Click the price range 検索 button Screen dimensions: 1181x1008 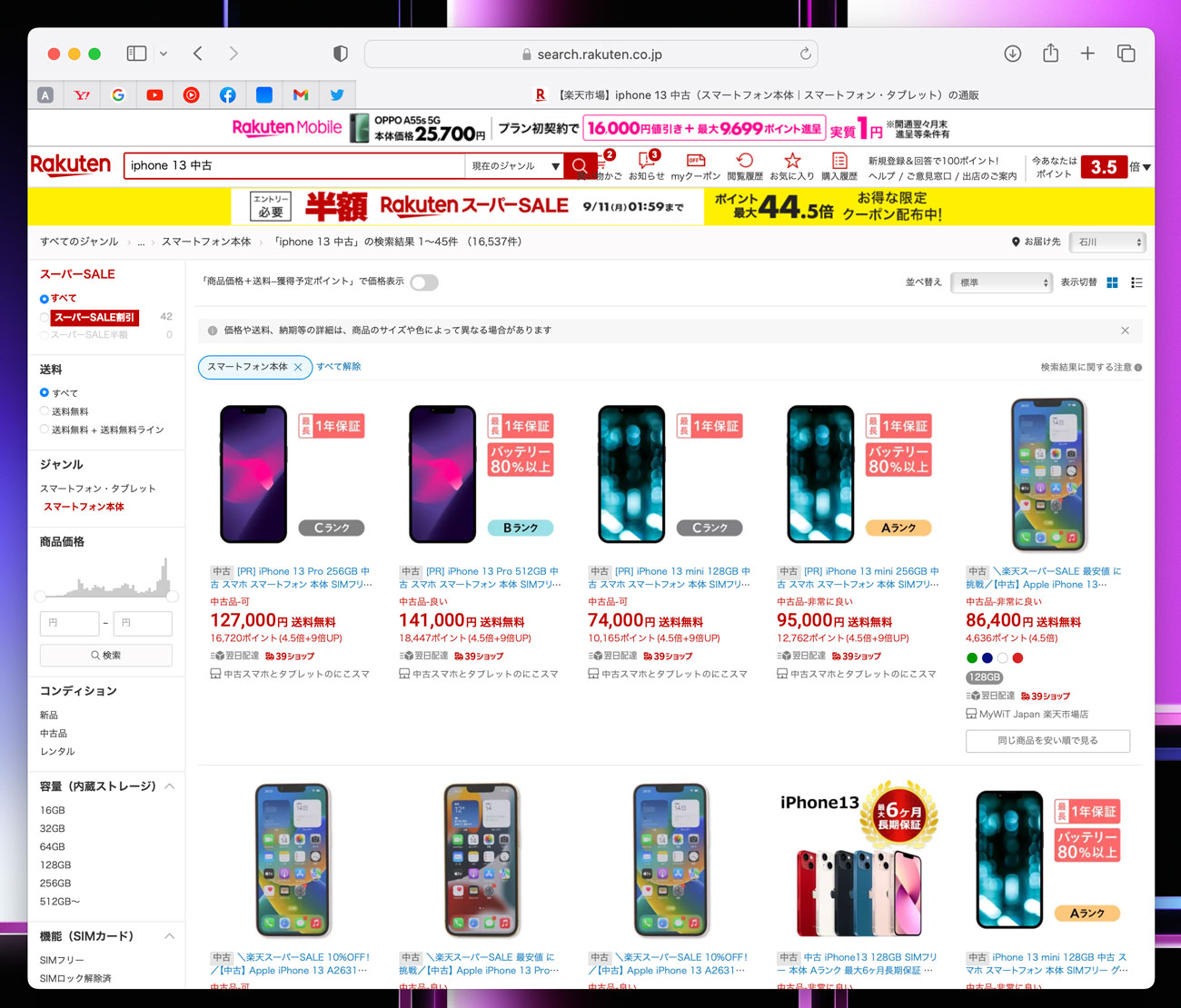pyautogui.click(x=106, y=656)
